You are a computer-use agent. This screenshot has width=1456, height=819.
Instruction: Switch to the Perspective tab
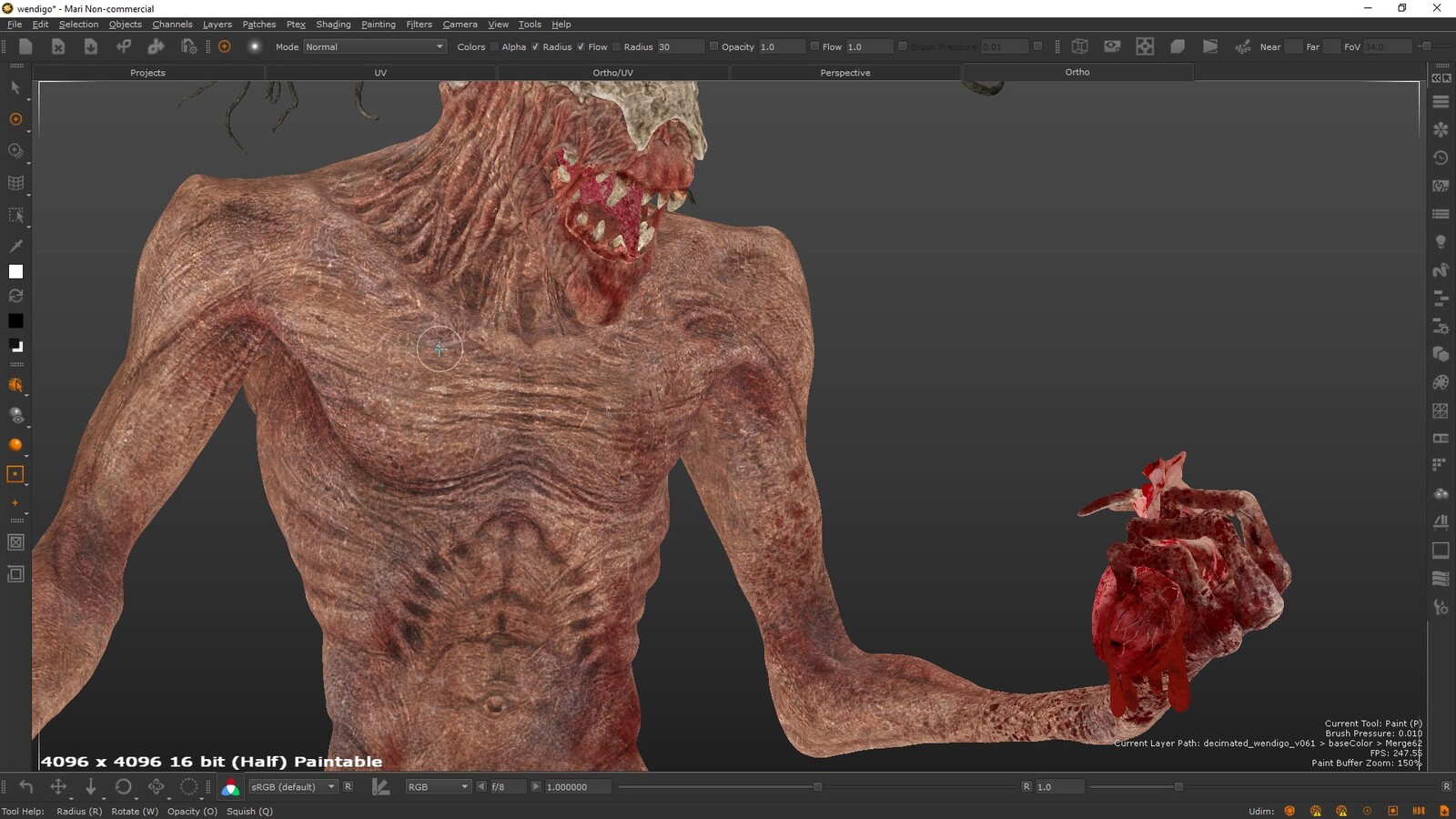click(x=845, y=73)
